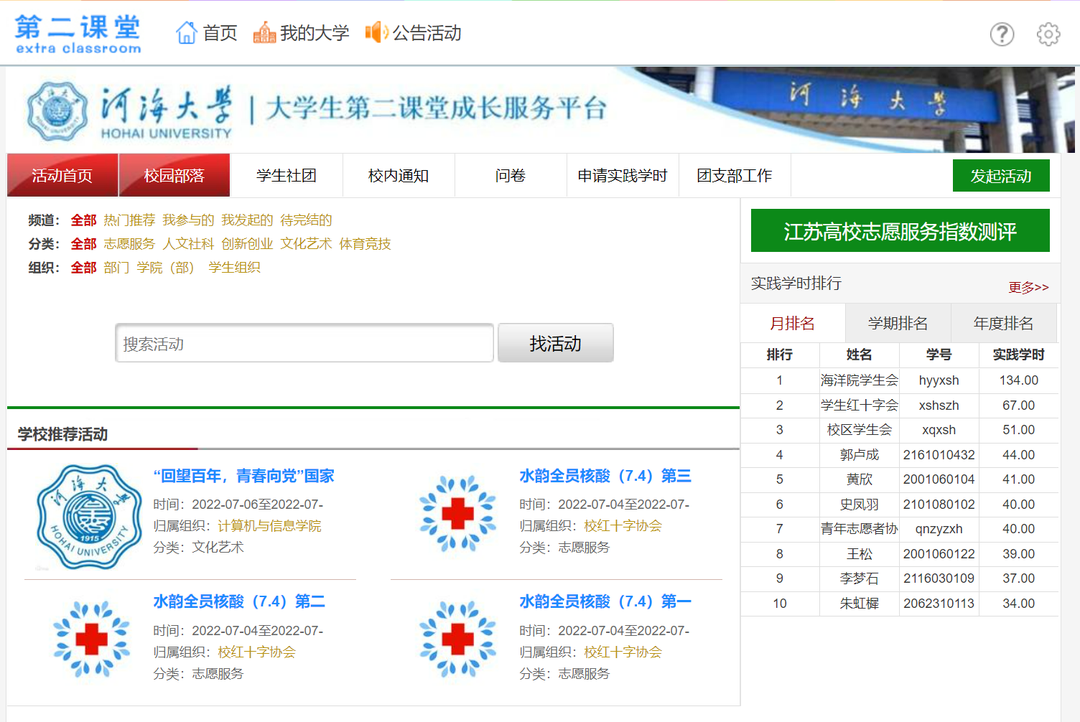Viewport: 1080px width, 722px height.
Task: Open 江苏高校志愿服务指数测评 assessment
Action: pos(899,230)
